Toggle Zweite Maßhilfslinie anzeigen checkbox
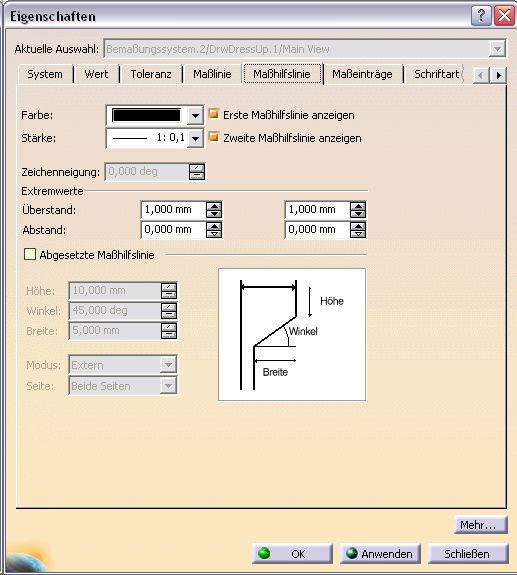517x575 pixels. 213,137
